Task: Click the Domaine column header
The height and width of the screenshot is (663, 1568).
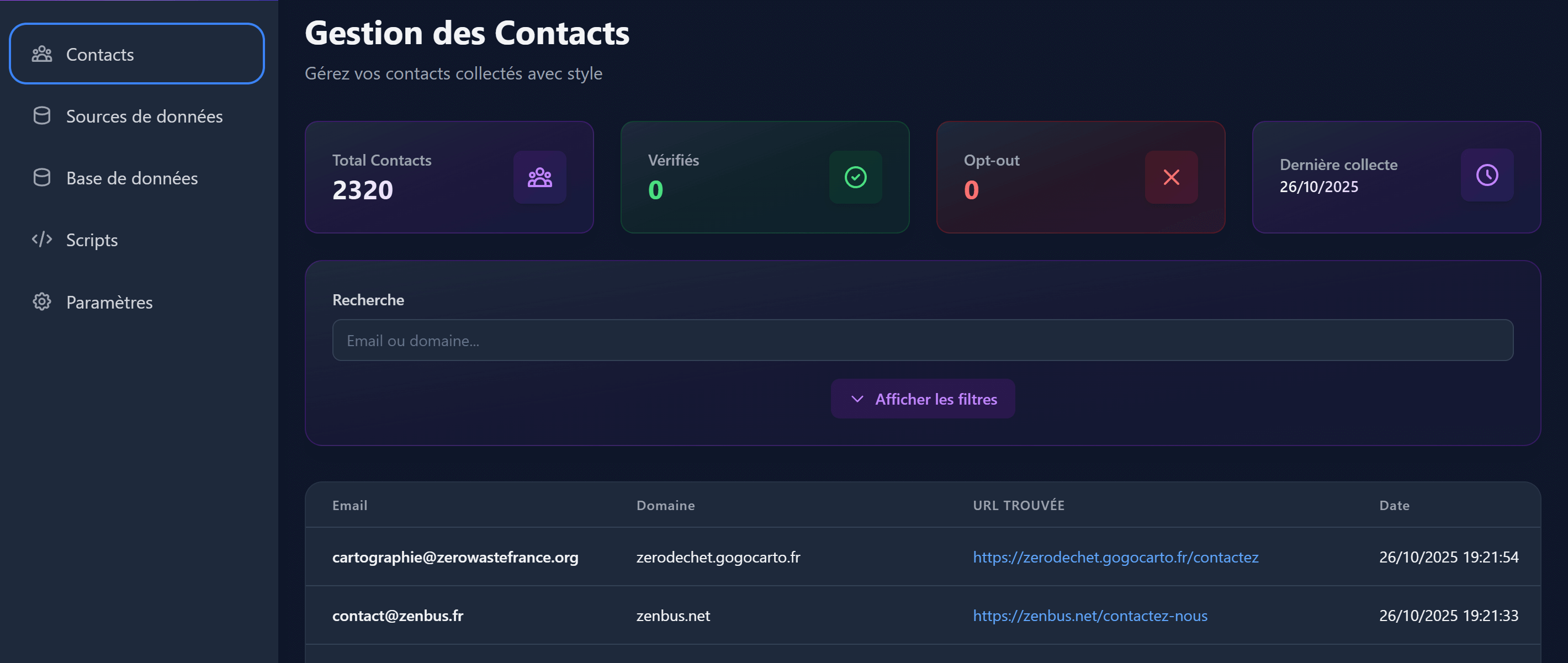Action: (x=665, y=505)
